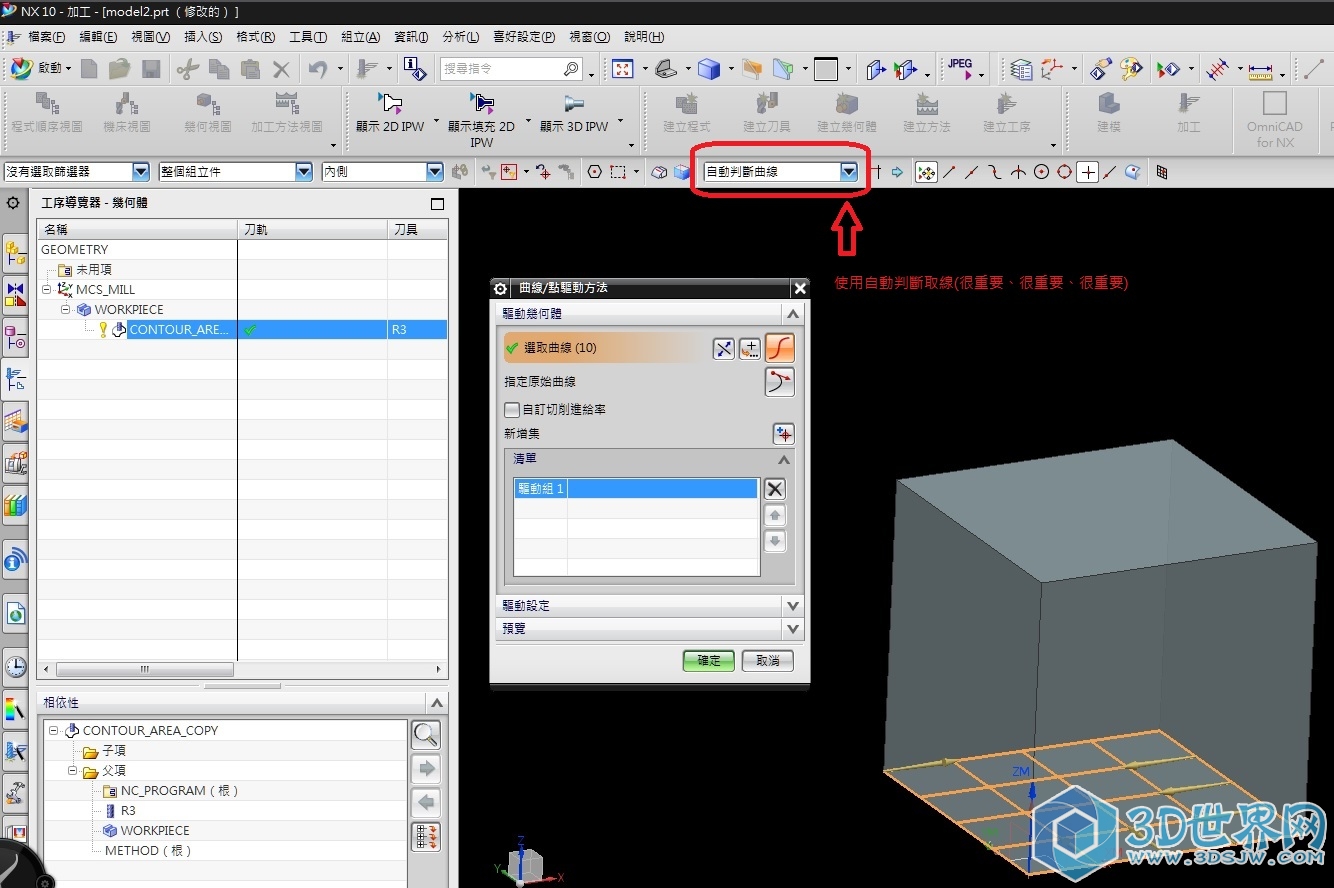Click the Show 2D IPW icon
1334x888 pixels.
389,103
